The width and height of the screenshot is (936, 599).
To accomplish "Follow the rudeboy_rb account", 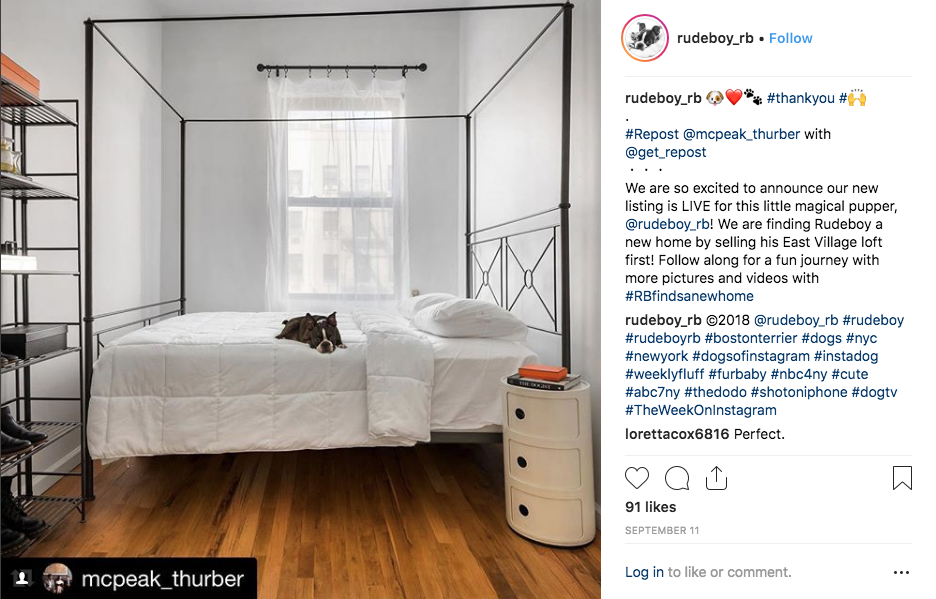I will [790, 38].
